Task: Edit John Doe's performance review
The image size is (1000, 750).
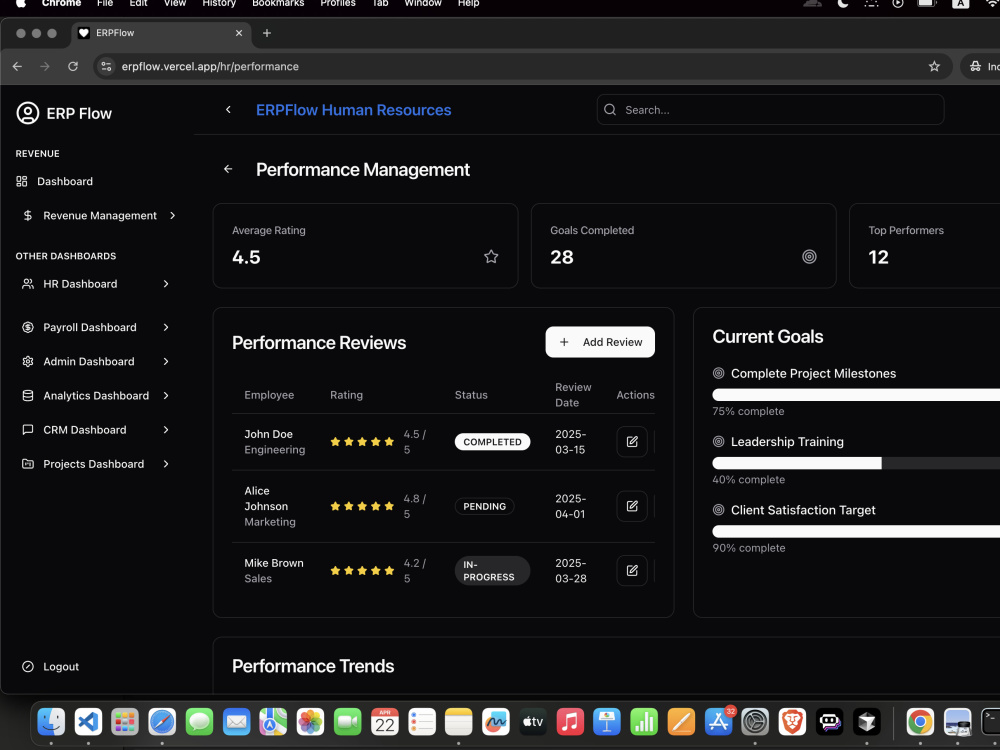Action: click(632, 441)
